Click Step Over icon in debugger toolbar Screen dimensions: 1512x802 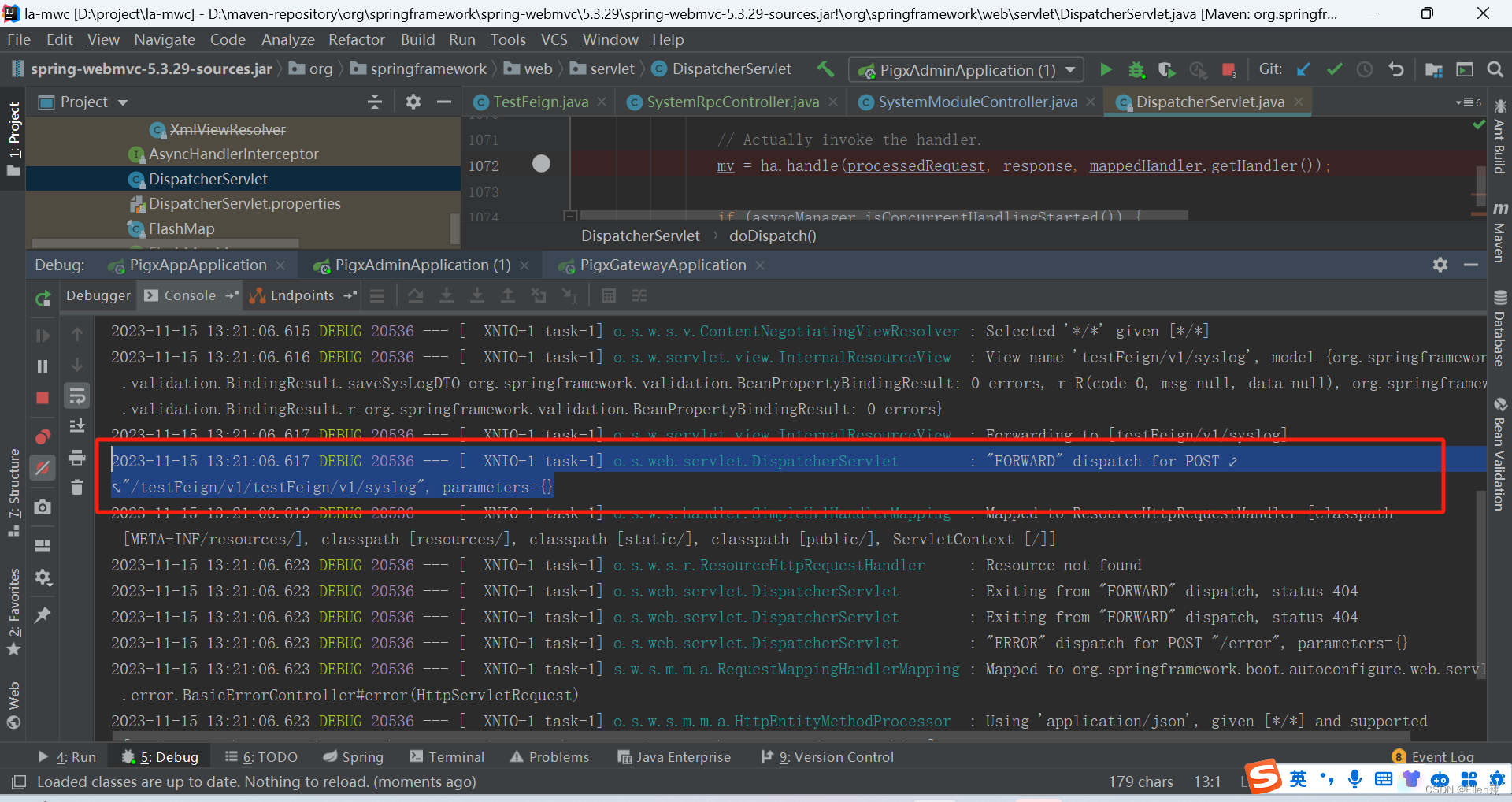(416, 295)
